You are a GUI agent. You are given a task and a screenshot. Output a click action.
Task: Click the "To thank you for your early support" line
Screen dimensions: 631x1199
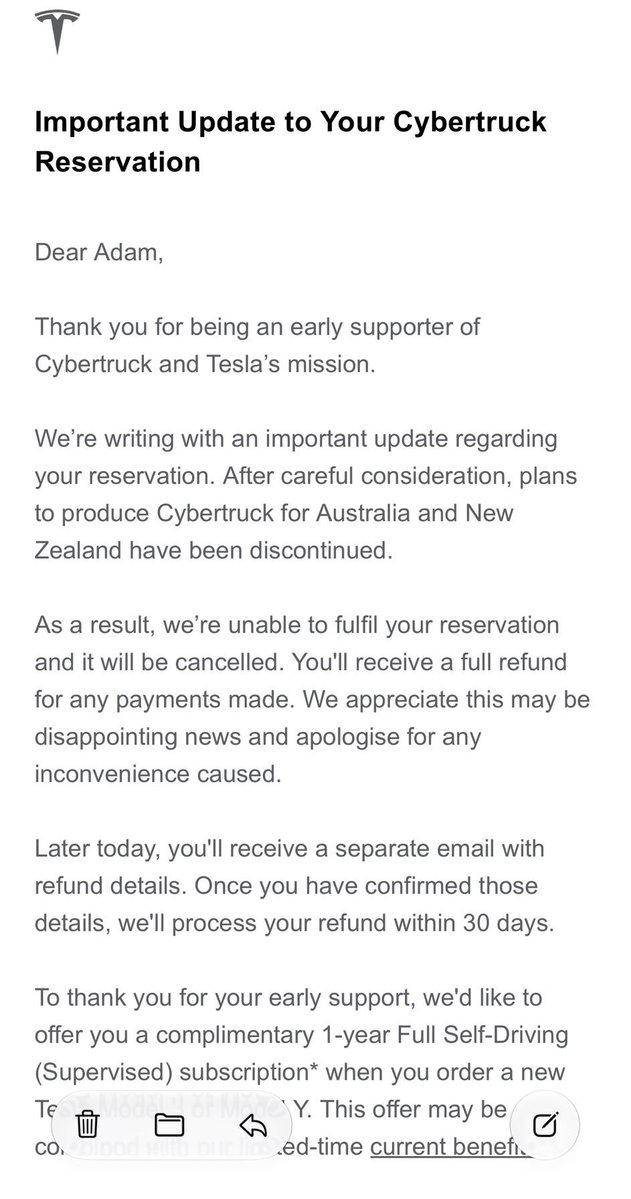pyautogui.click(x=288, y=997)
